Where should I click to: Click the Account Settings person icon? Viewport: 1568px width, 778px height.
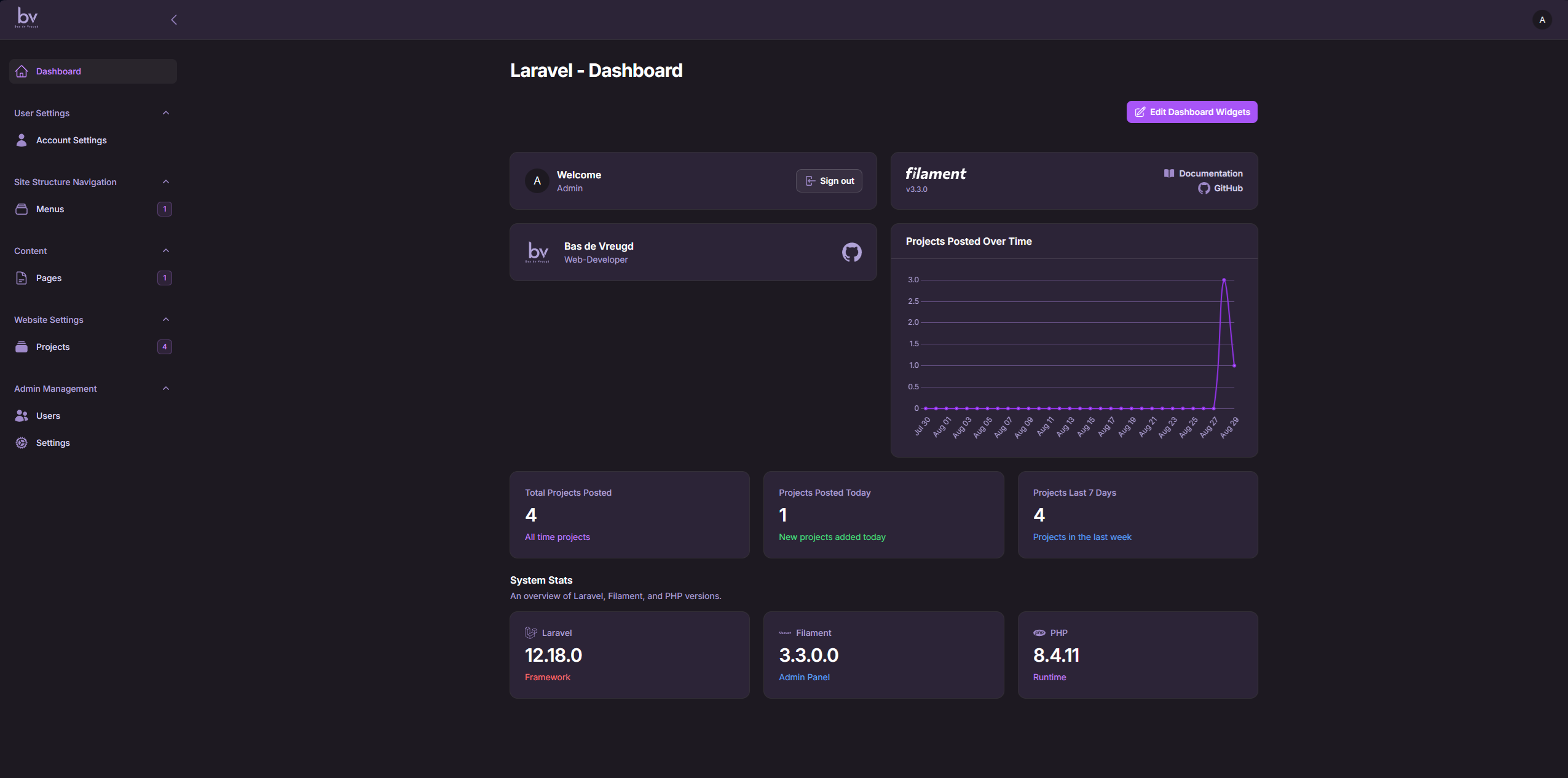[22, 140]
